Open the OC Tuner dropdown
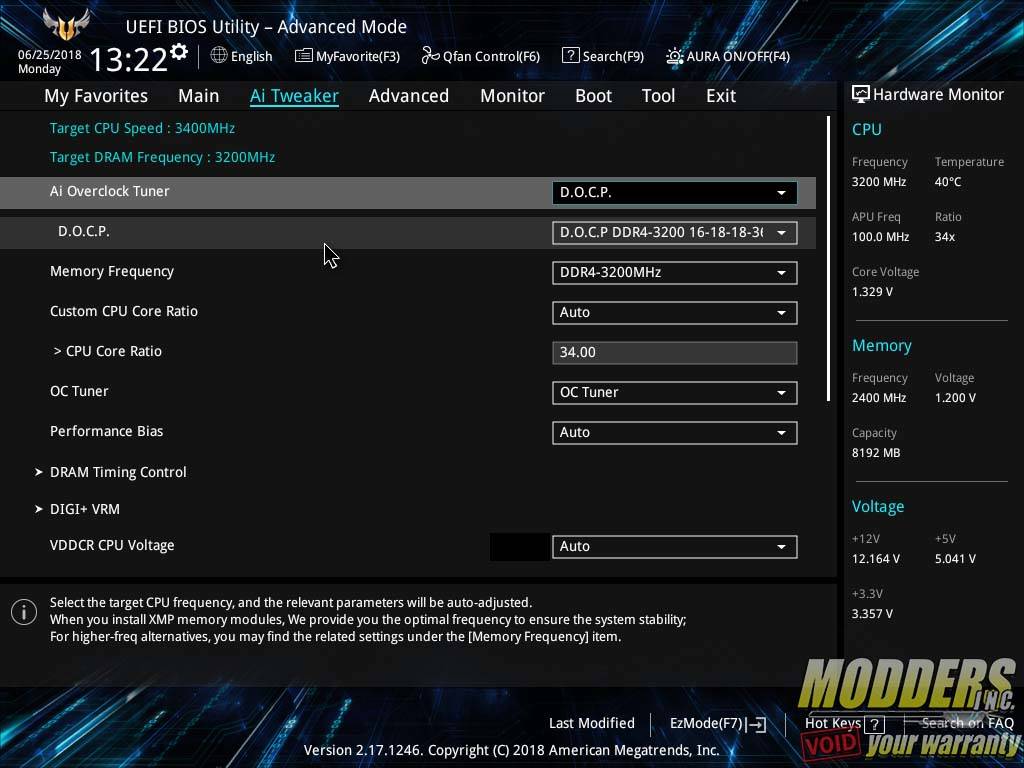Viewport: 1024px width, 768px height. point(675,392)
